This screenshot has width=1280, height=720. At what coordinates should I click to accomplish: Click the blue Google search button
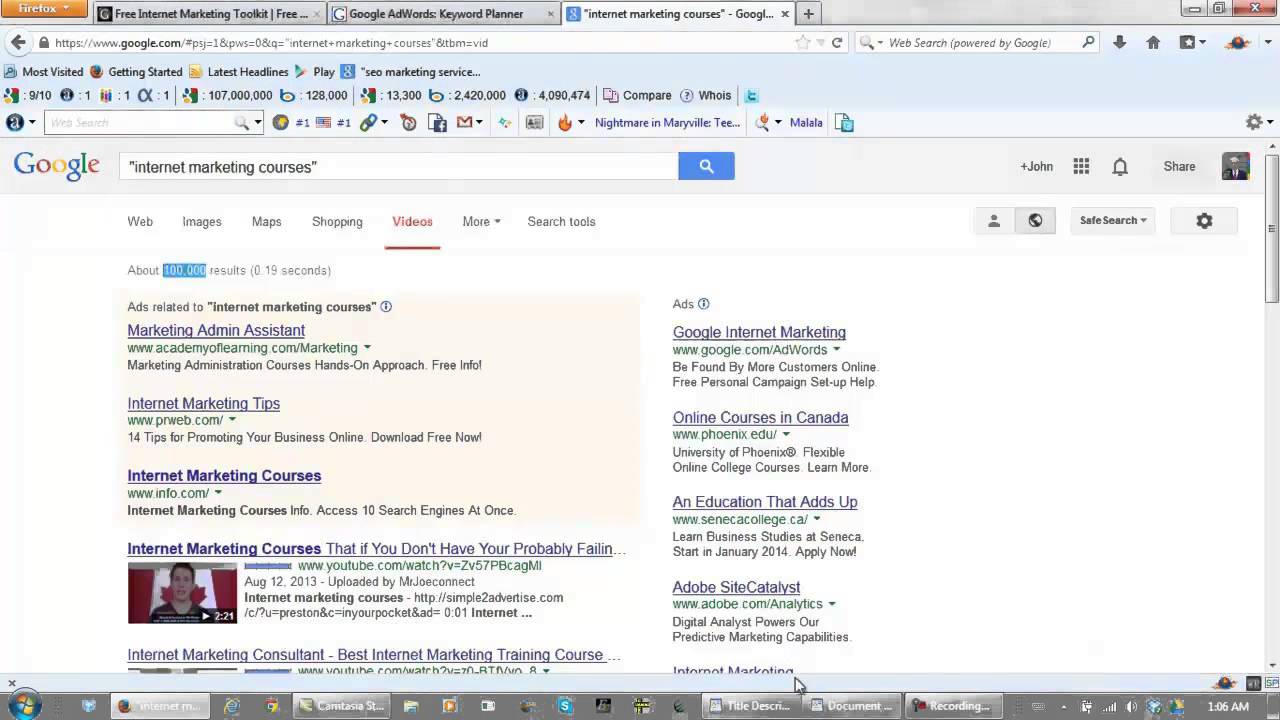coord(706,166)
